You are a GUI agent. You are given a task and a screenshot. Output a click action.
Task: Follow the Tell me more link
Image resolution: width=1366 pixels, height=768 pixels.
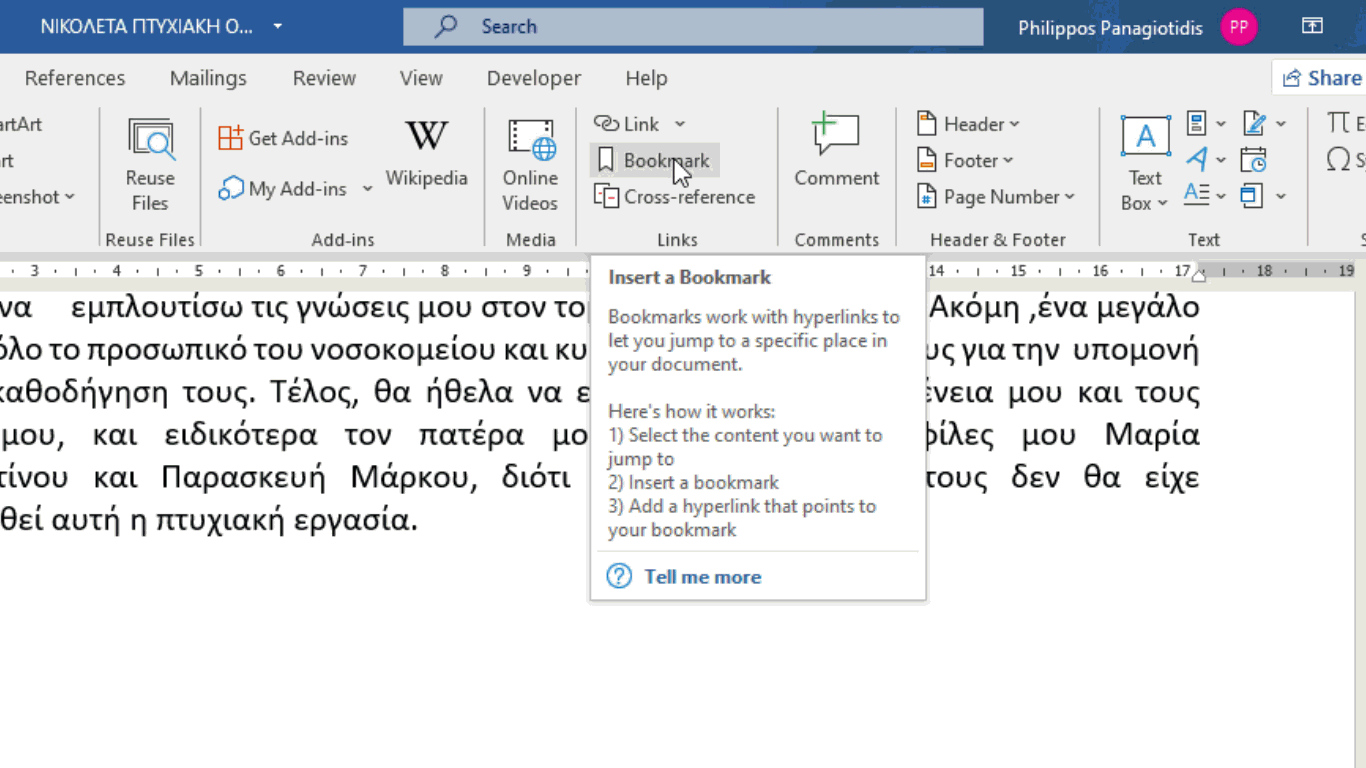702,576
